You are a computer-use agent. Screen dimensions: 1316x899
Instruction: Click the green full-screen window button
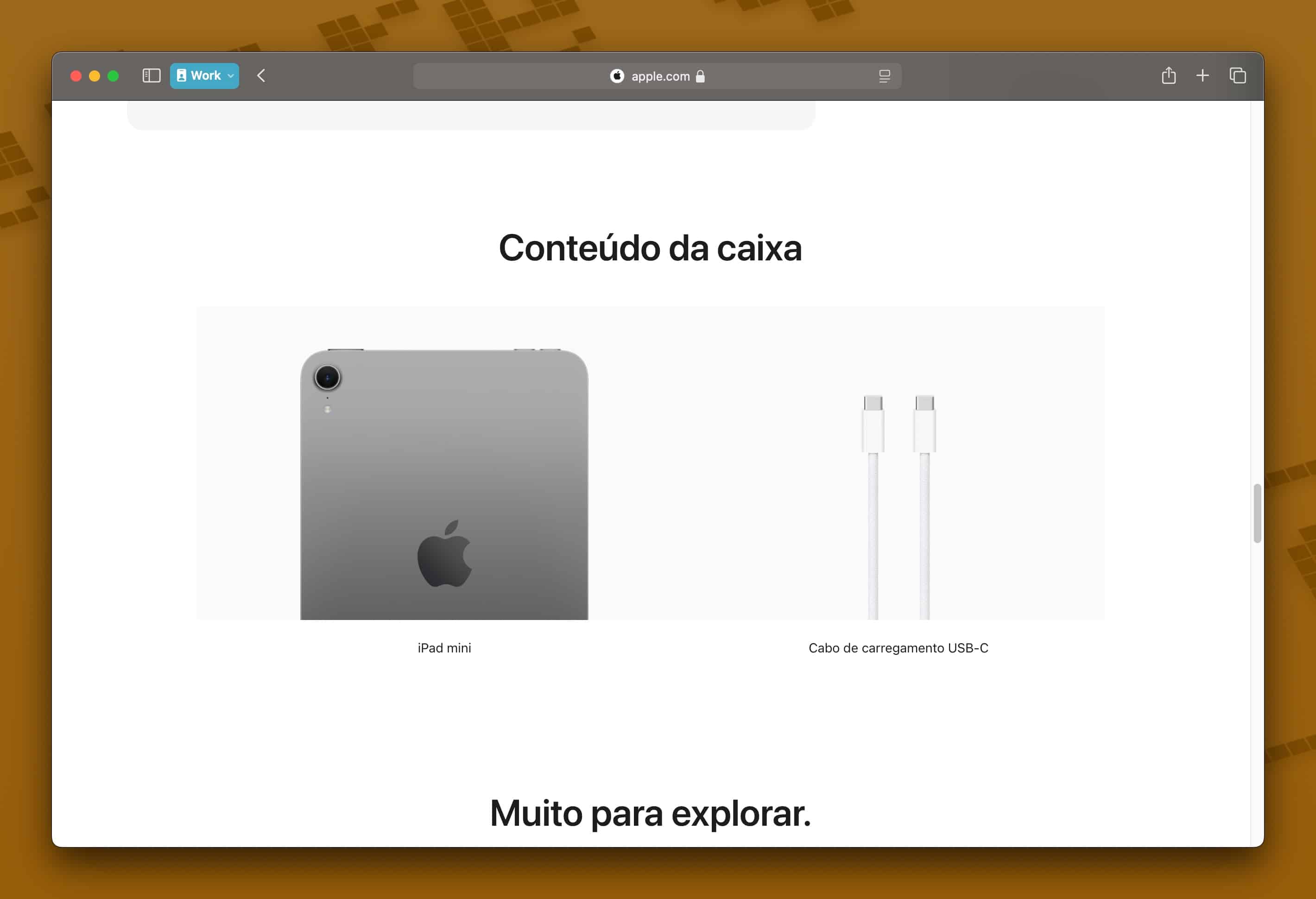click(113, 76)
